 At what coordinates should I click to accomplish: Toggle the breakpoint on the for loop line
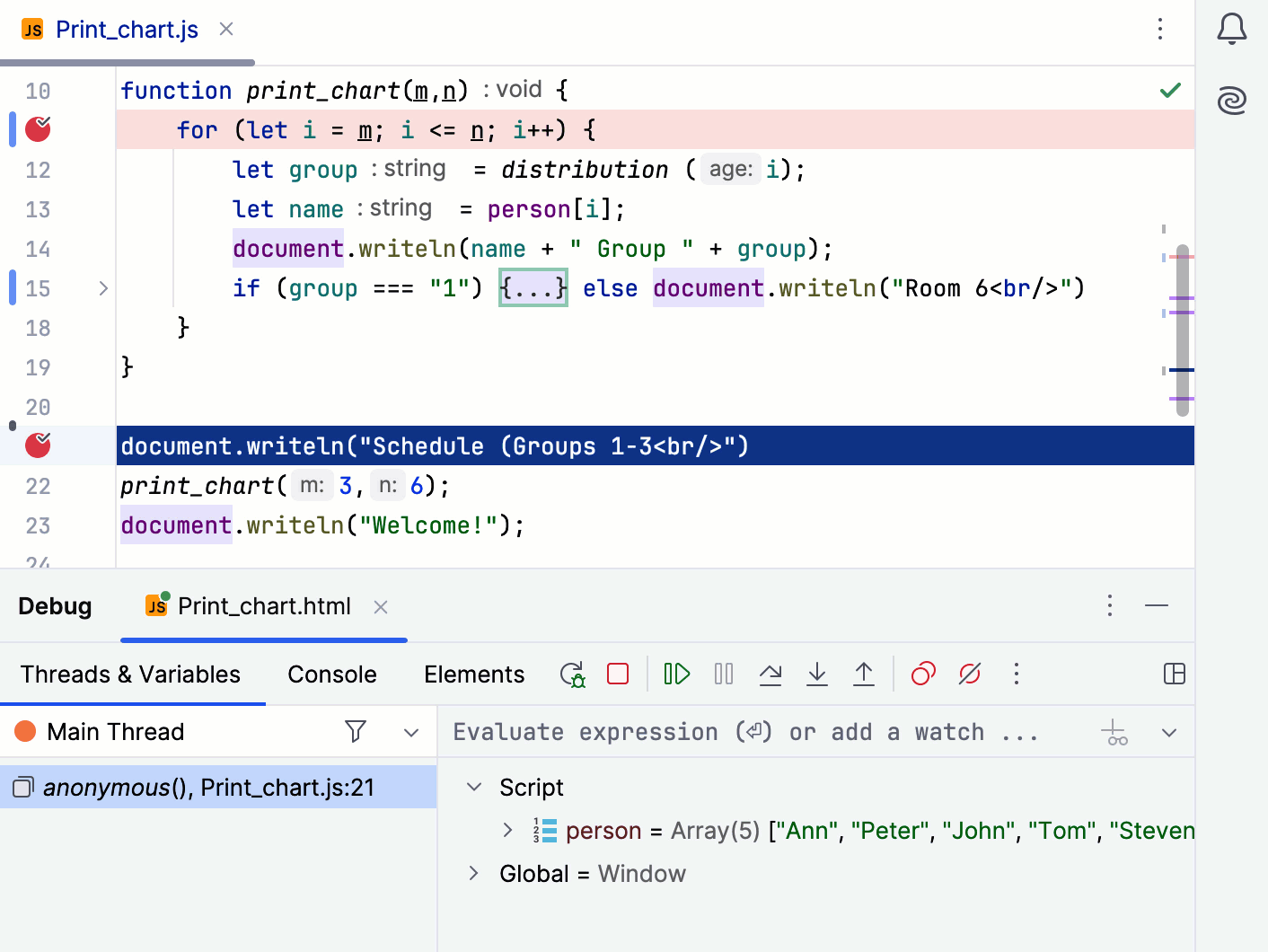[x=37, y=129]
